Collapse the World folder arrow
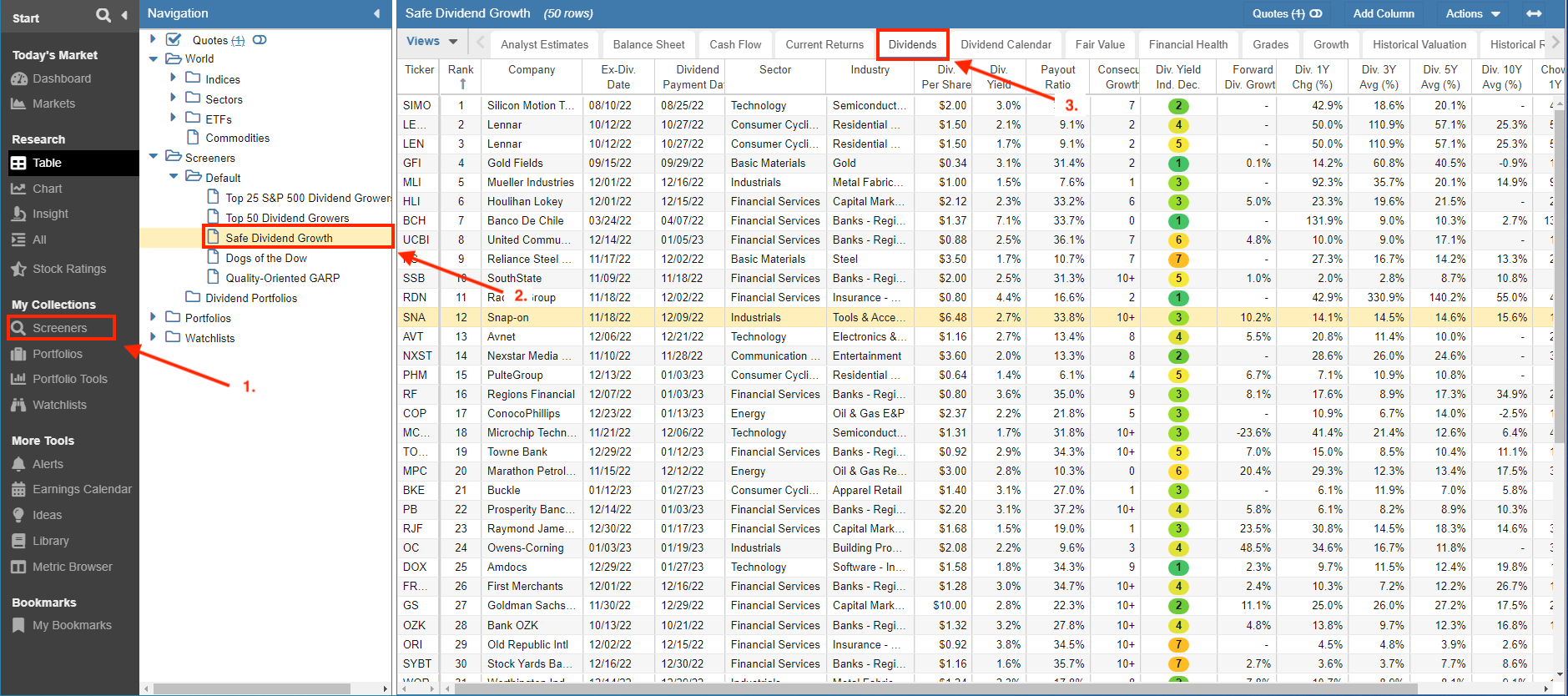Viewport: 1568px width, 696px height. click(x=153, y=59)
